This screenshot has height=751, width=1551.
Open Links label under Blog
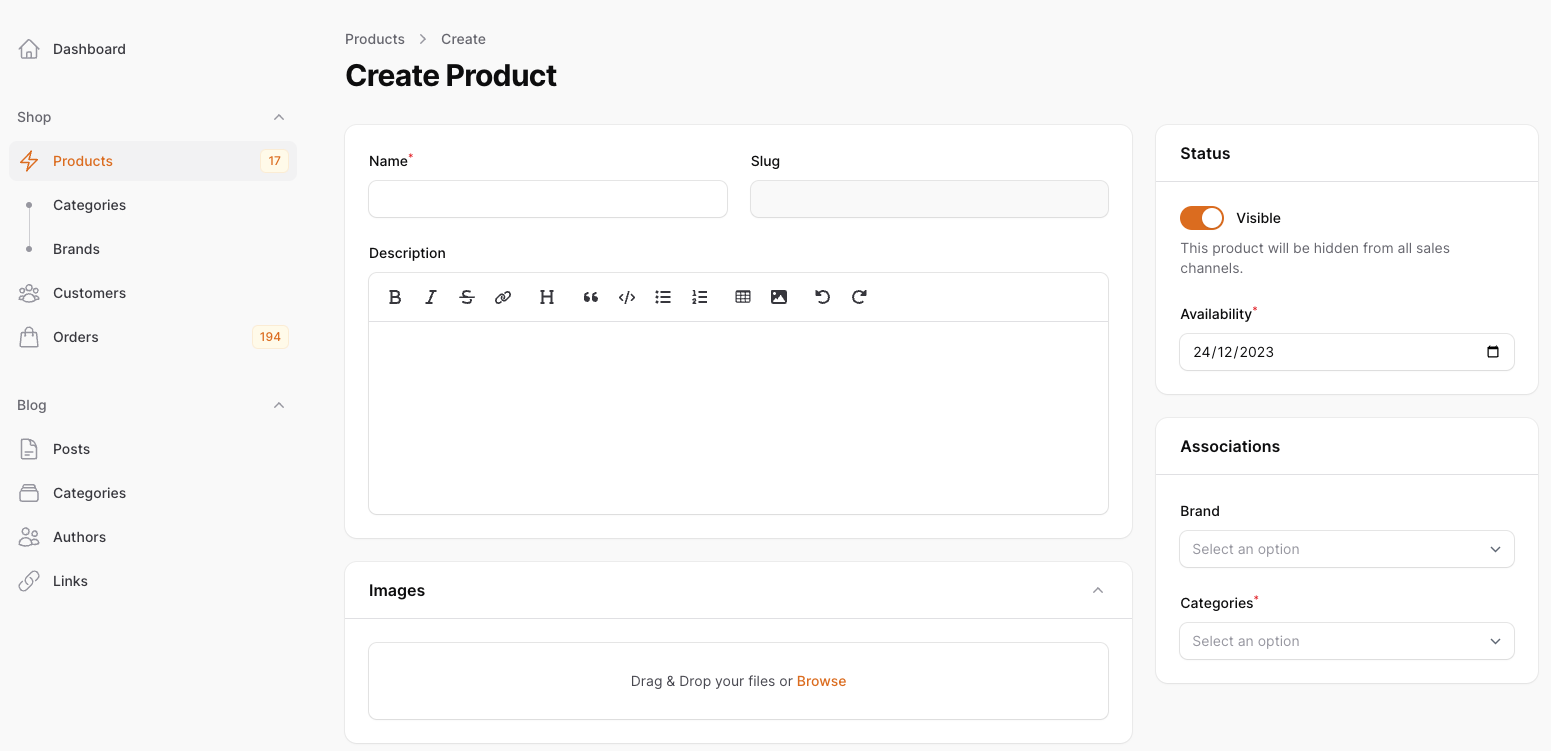[70, 581]
